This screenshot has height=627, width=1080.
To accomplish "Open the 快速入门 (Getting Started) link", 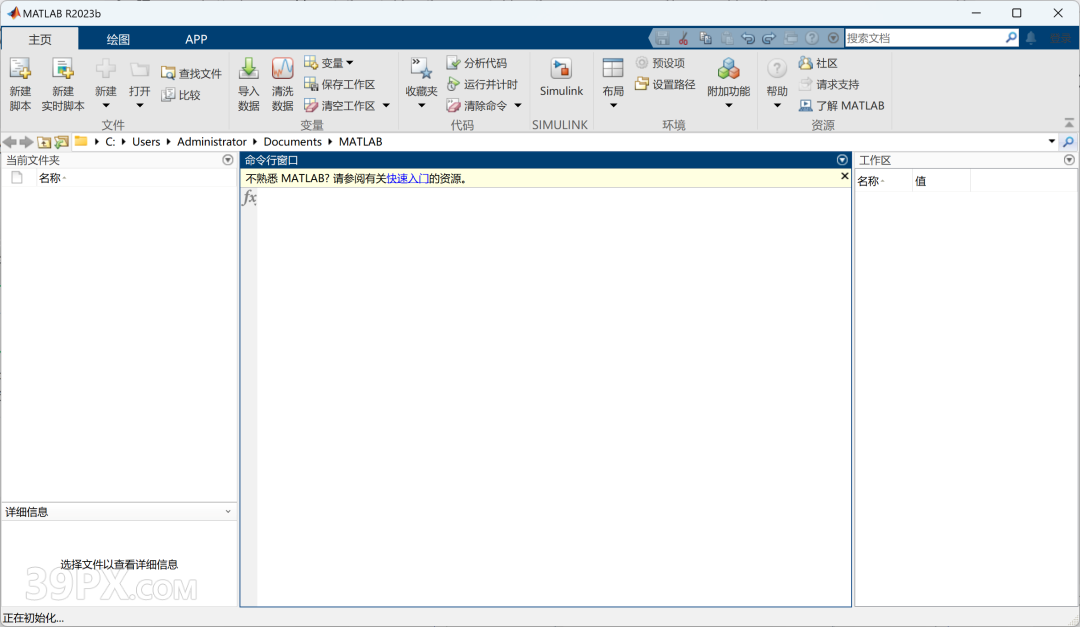I will click(408, 178).
